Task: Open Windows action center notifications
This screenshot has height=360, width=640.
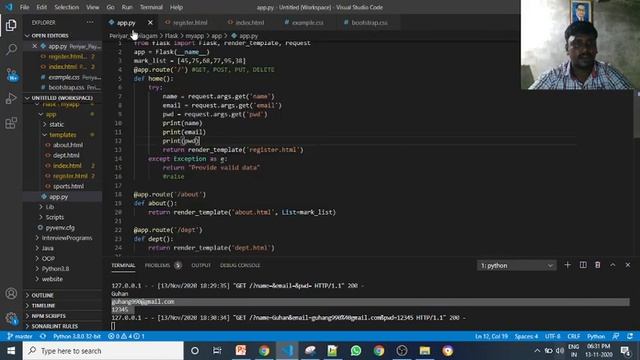Action: [x=625, y=351]
